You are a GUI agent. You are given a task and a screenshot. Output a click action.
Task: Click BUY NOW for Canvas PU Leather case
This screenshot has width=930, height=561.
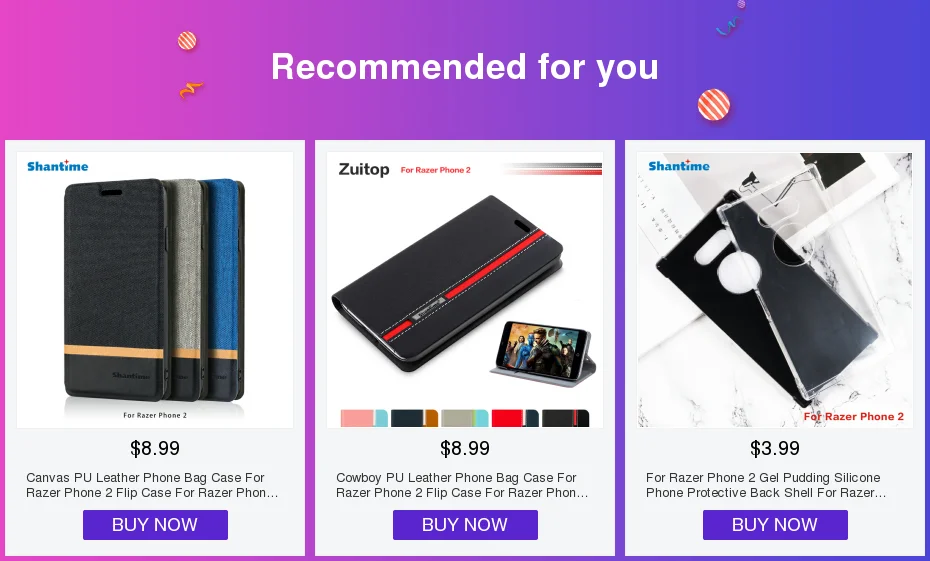[155, 525]
